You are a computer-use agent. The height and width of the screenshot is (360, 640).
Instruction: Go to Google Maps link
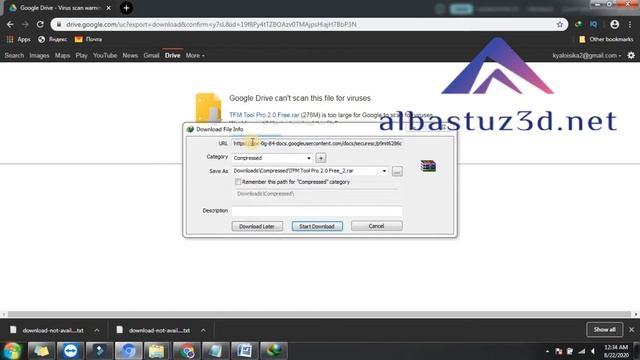[62, 55]
